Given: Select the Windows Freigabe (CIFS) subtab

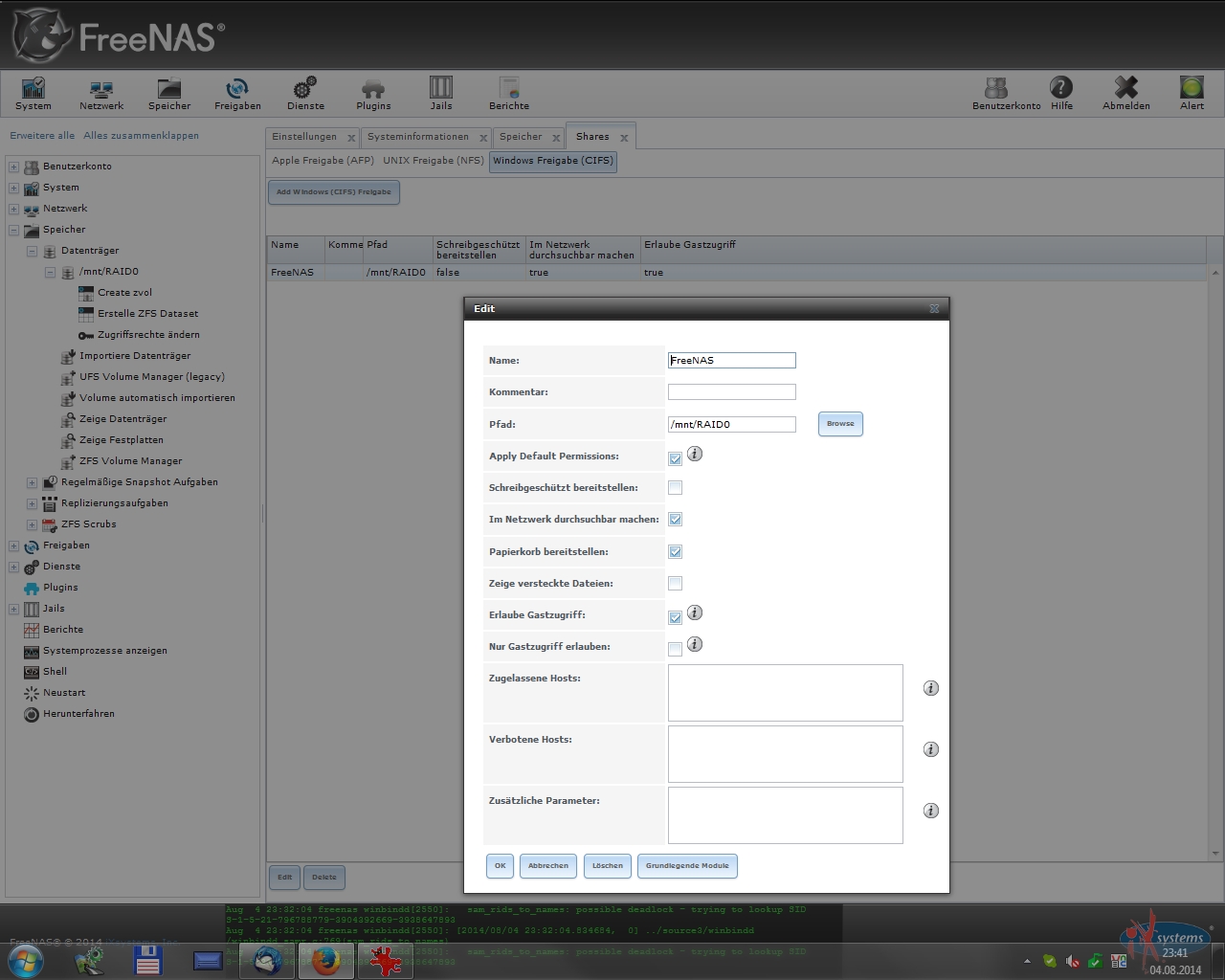Looking at the screenshot, I should tap(553, 161).
